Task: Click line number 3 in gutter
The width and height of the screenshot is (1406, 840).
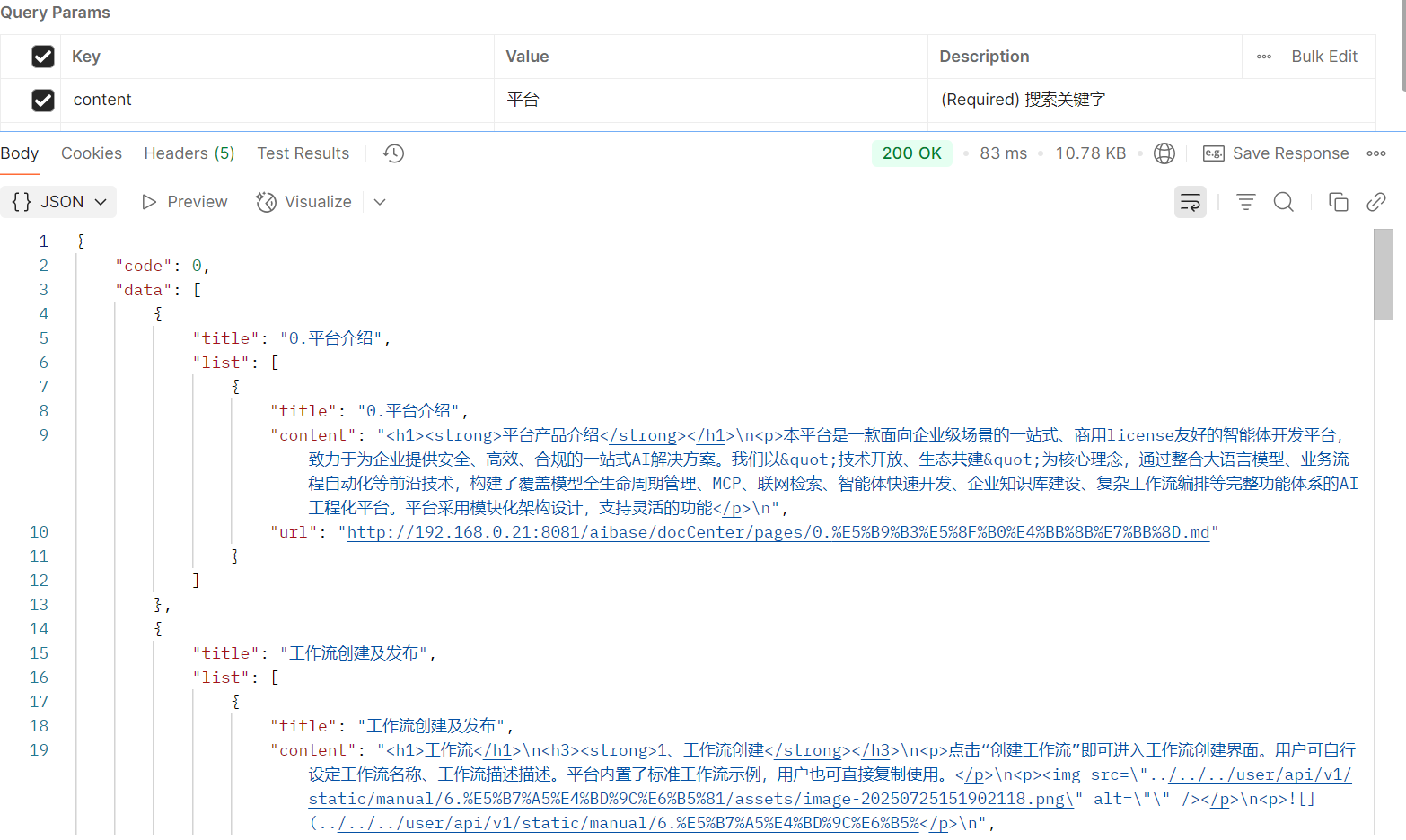Action: click(43, 290)
